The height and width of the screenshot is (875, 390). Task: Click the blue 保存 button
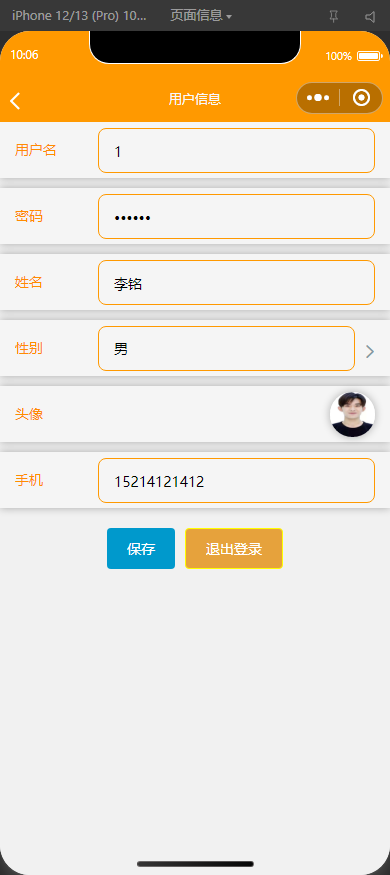(141, 549)
